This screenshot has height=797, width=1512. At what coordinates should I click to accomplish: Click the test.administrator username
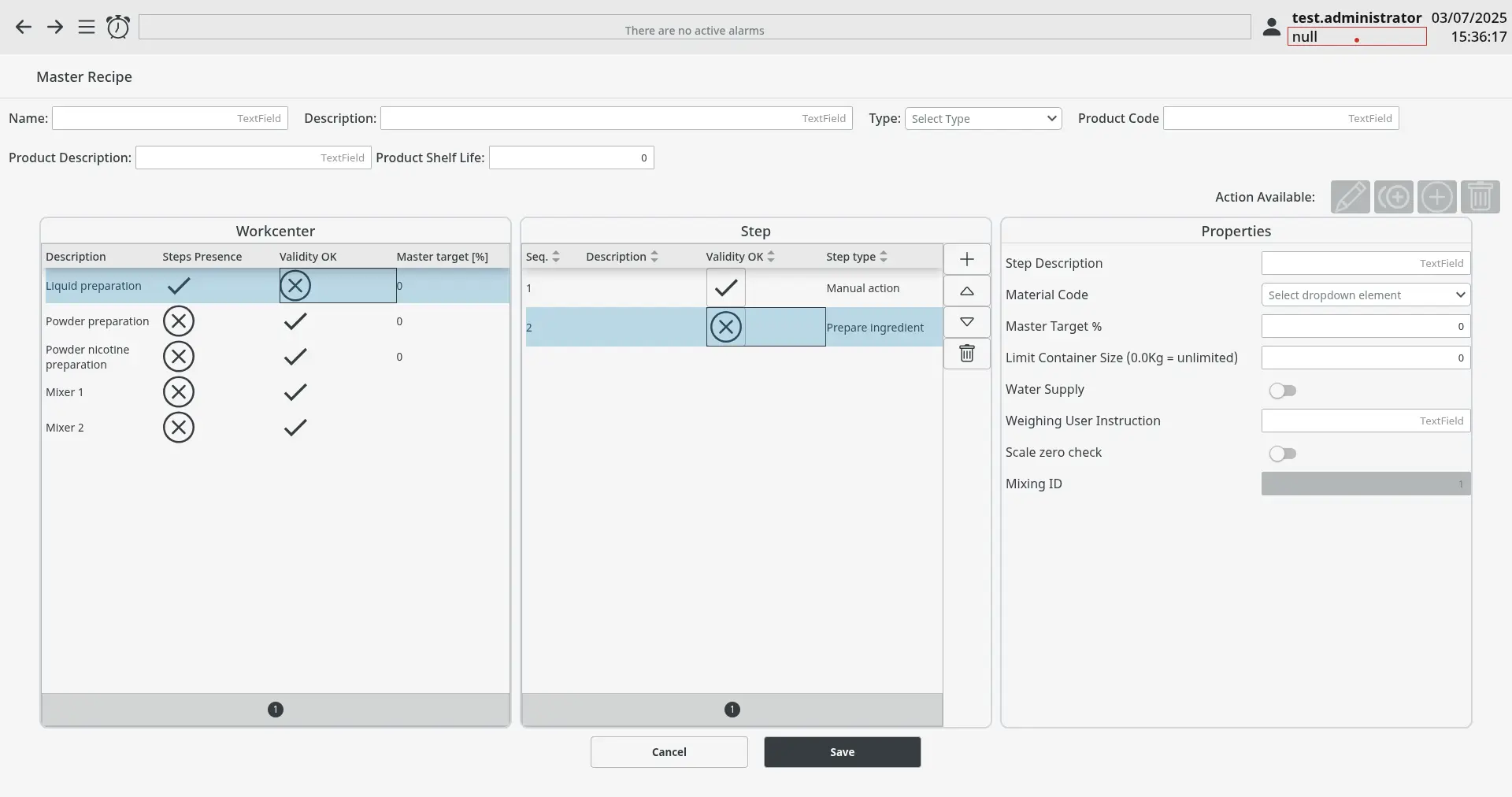pyautogui.click(x=1356, y=17)
